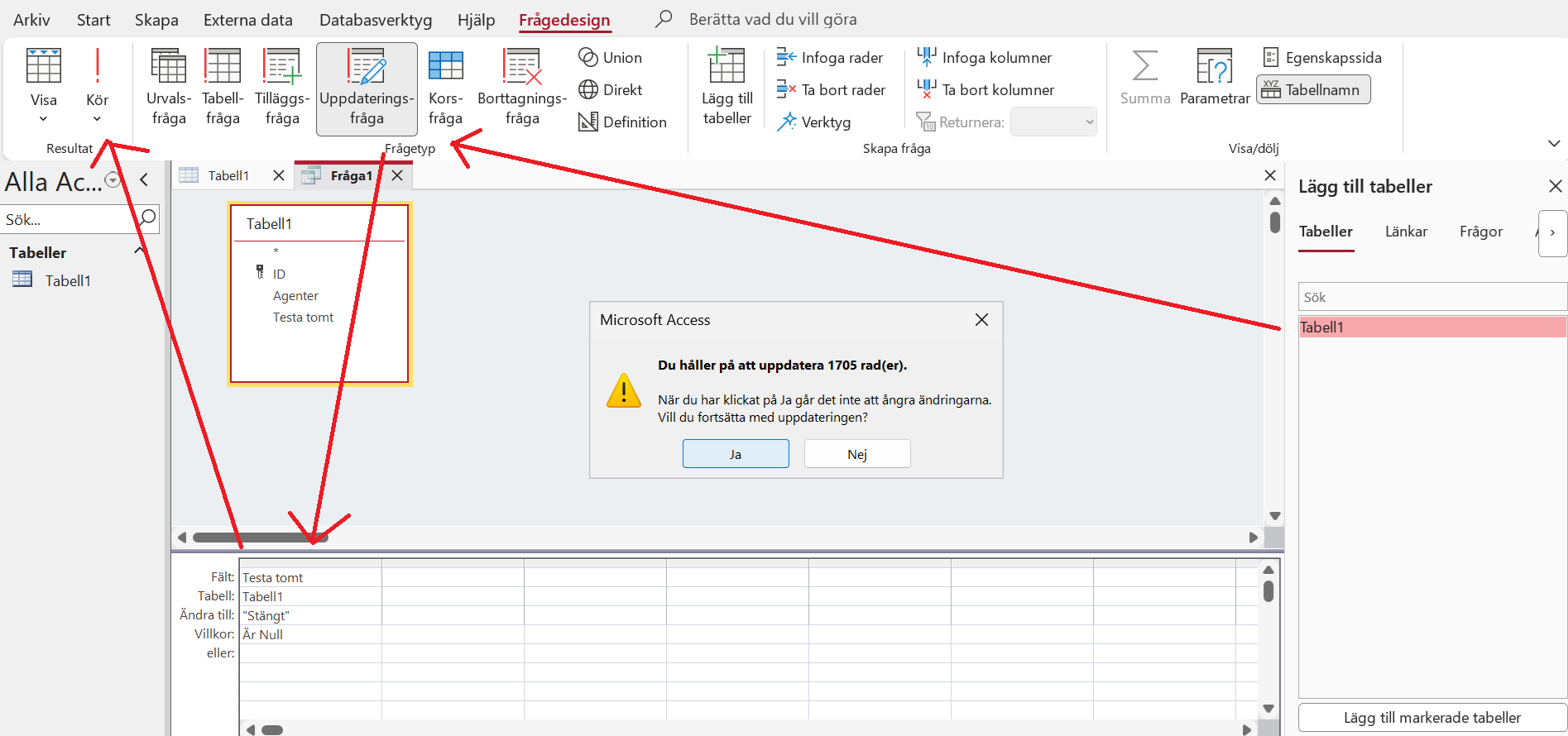Switch to Externa data tab
The height and width of the screenshot is (736, 1568).
[248, 20]
